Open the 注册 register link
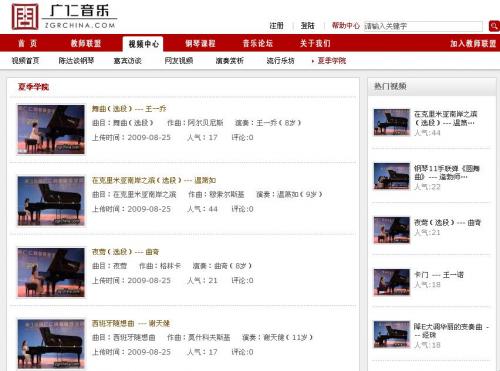This screenshot has height=371, width=500. (276, 26)
